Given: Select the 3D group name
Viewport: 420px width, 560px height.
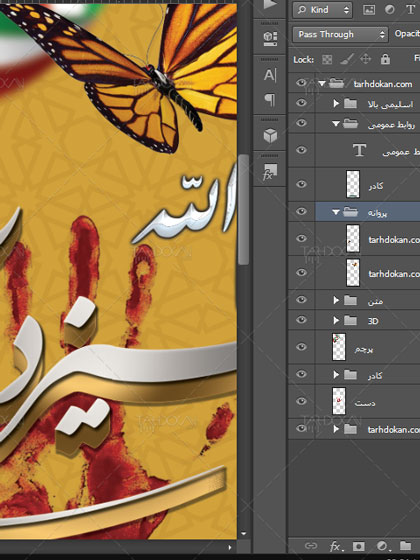Looking at the screenshot, I should tap(373, 321).
